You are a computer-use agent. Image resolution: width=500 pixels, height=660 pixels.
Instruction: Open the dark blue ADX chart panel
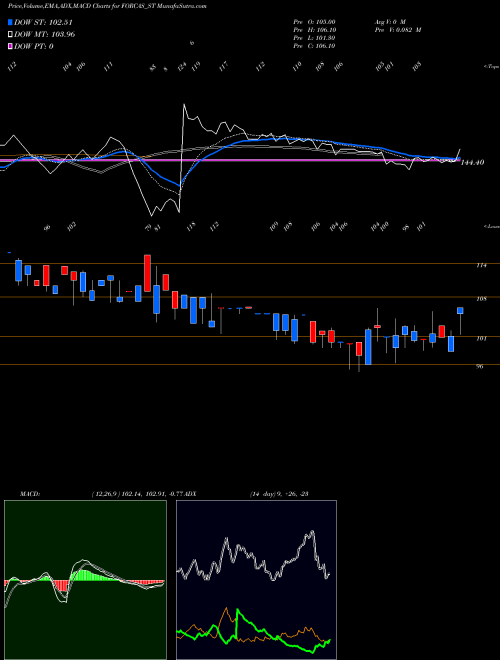tap(256, 579)
